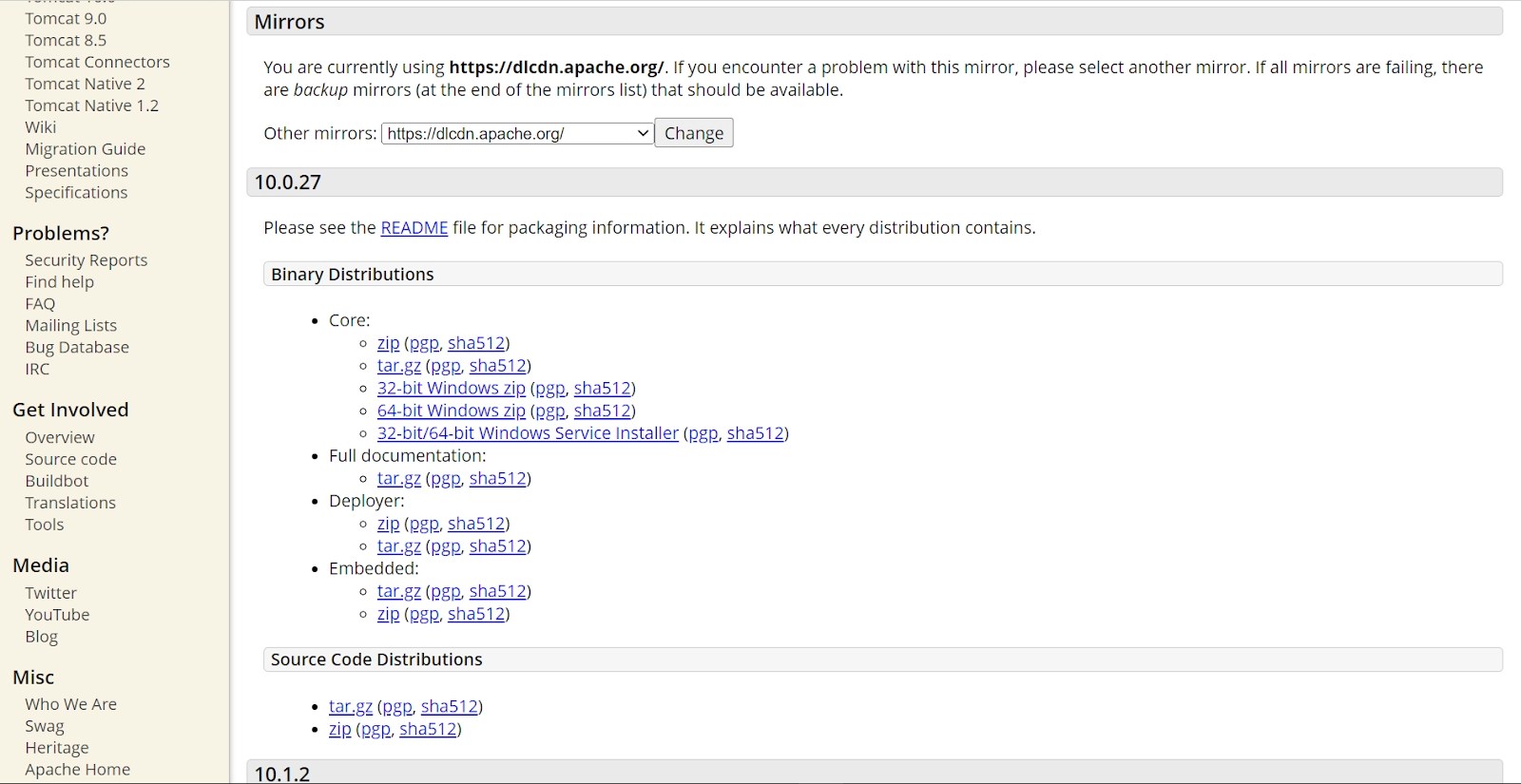Download 64-bit Windows zip
The image size is (1521, 784).
[x=452, y=411]
